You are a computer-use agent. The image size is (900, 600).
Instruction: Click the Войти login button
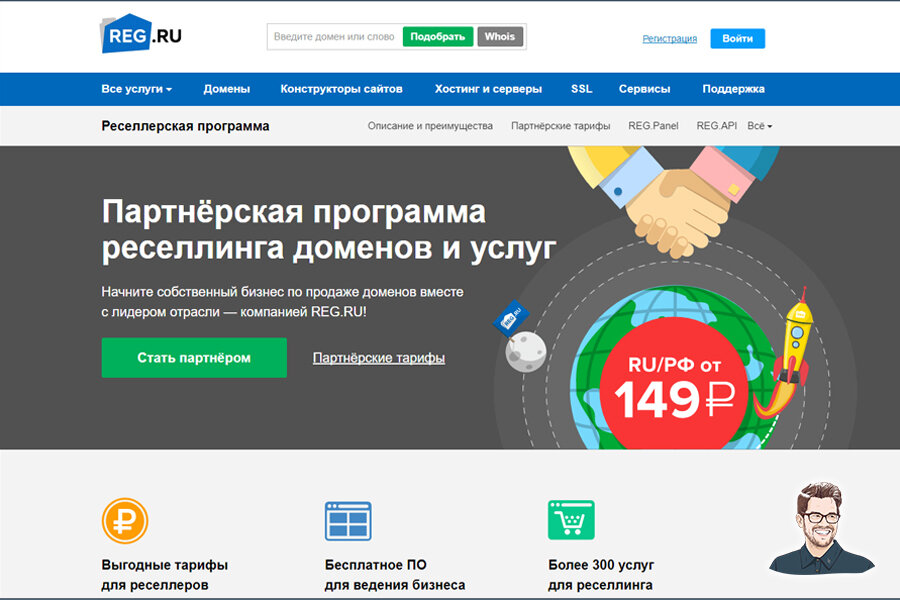point(738,38)
